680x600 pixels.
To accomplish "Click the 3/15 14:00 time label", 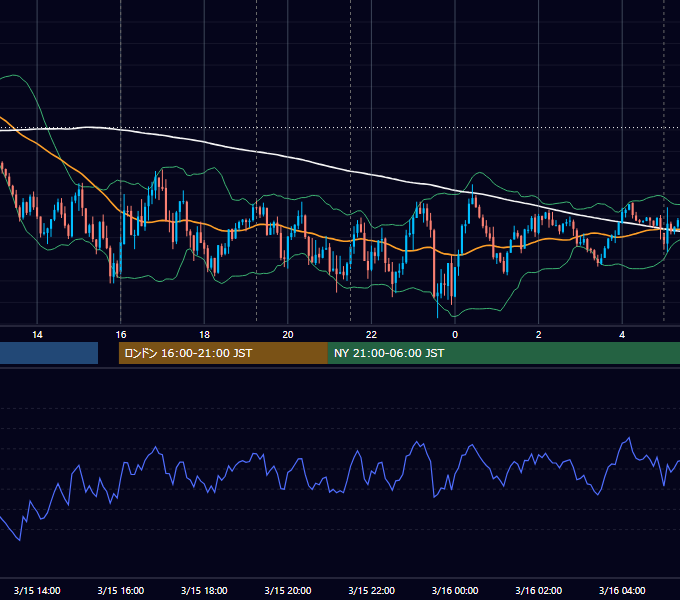I will [x=37, y=590].
